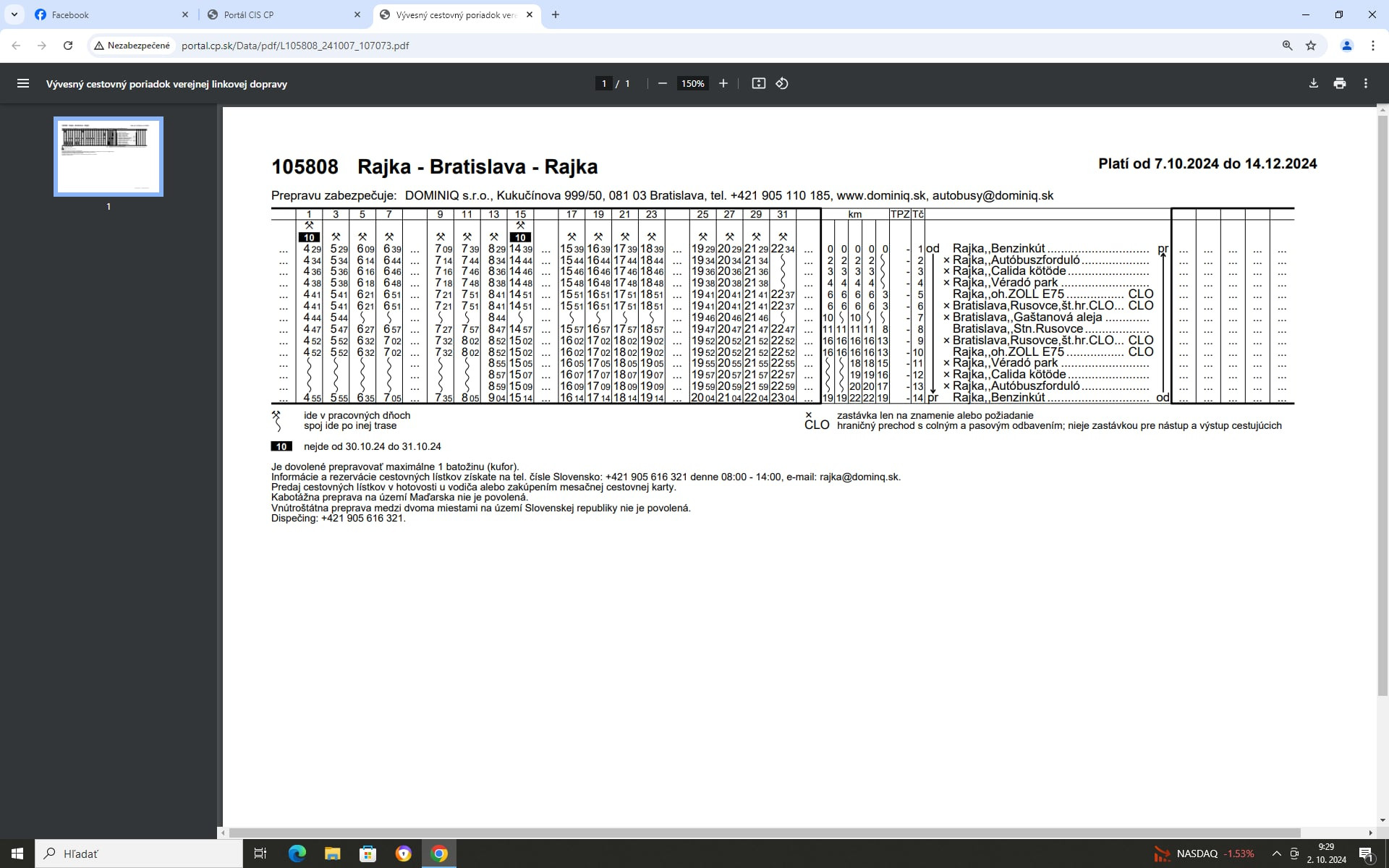Click the page number input field
The image size is (1389, 868).
(x=603, y=83)
